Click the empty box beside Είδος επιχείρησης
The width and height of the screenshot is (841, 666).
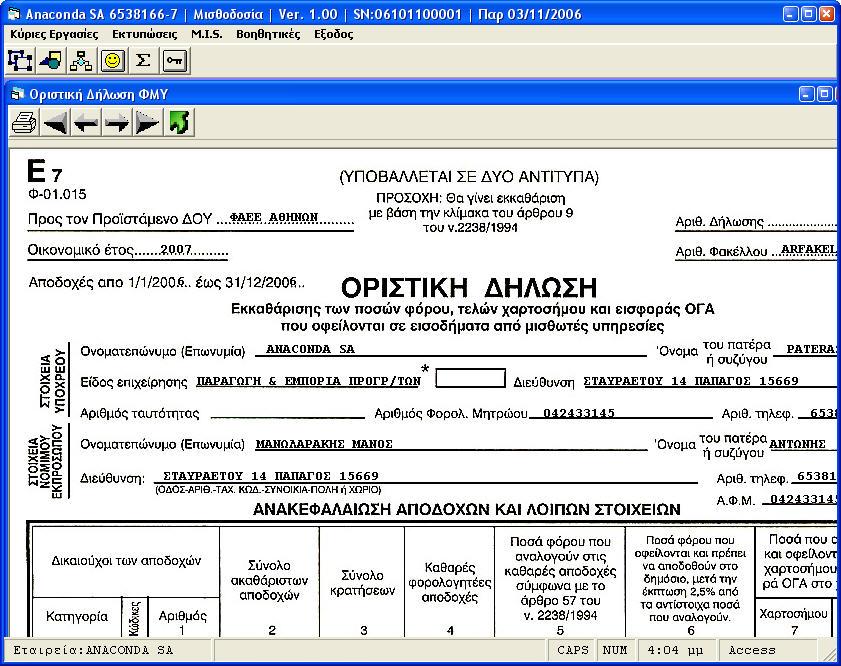tap(470, 378)
